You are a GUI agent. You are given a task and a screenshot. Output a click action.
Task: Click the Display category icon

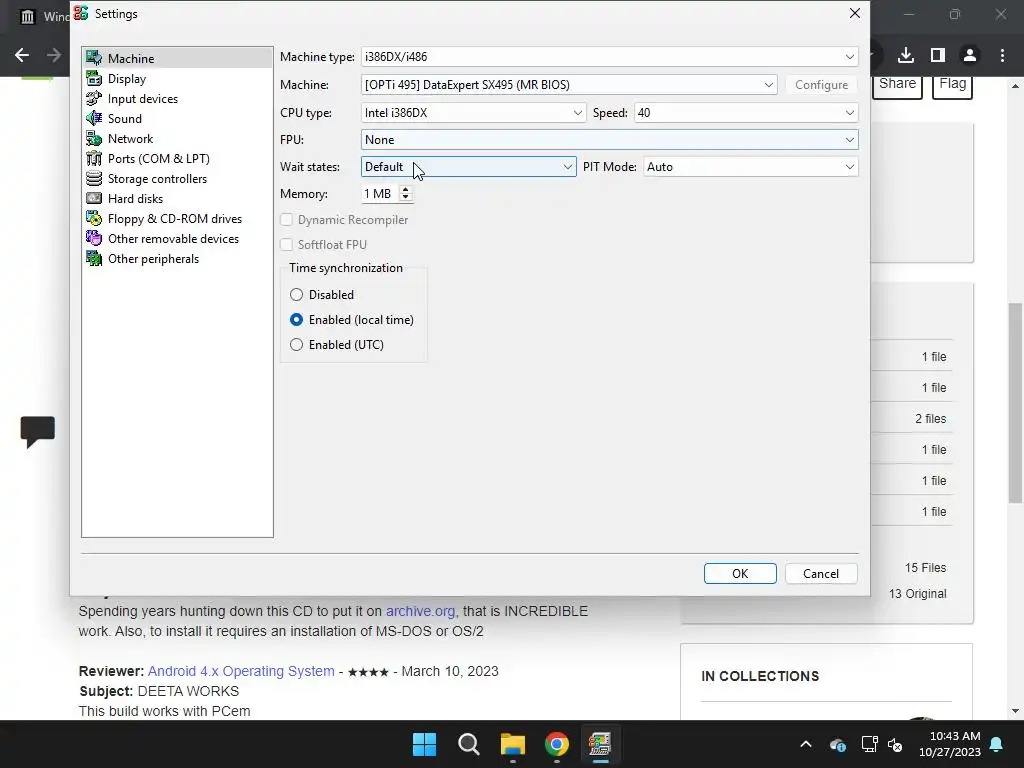pos(94,78)
